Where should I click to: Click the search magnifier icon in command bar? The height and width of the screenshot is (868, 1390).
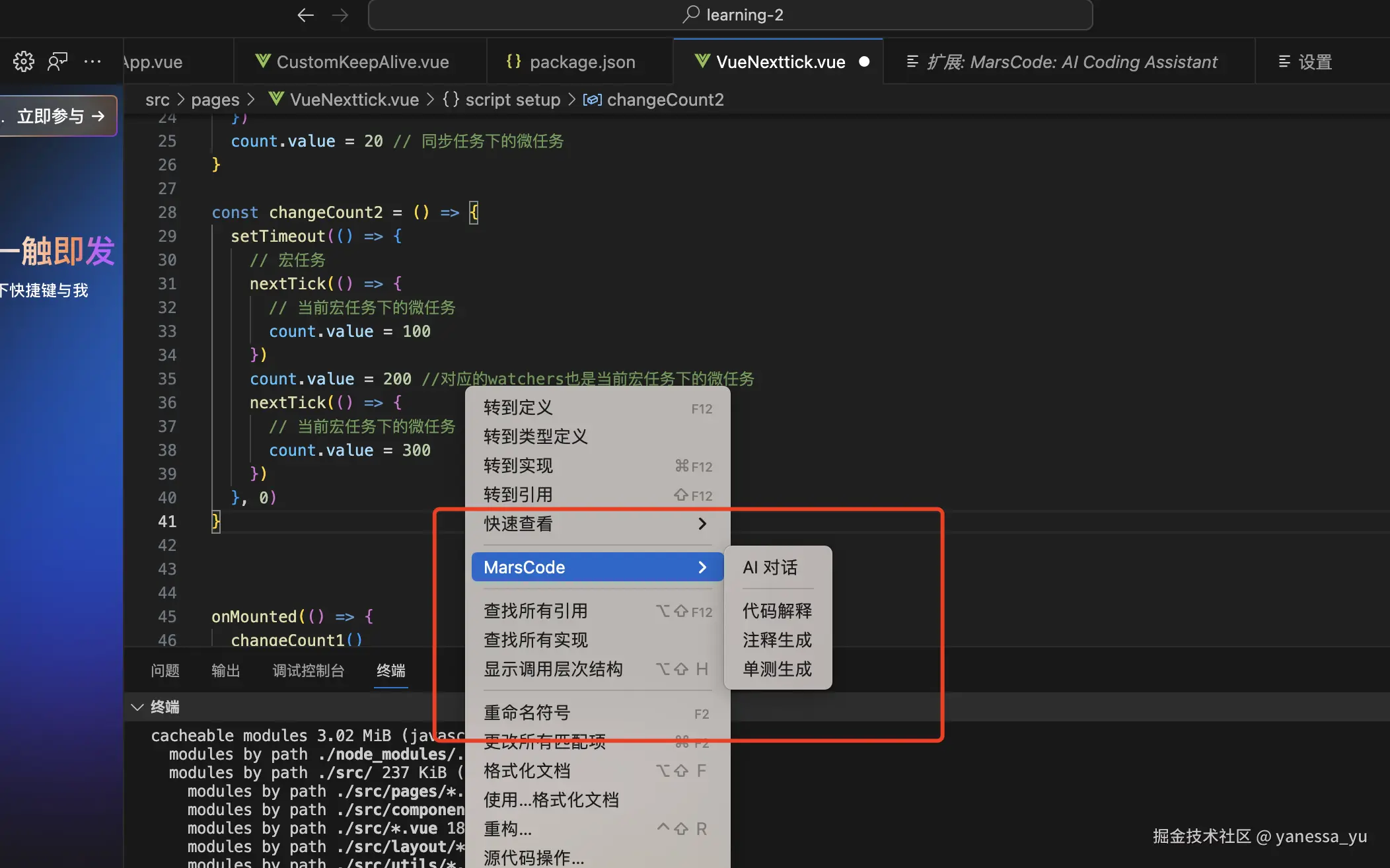pos(691,15)
